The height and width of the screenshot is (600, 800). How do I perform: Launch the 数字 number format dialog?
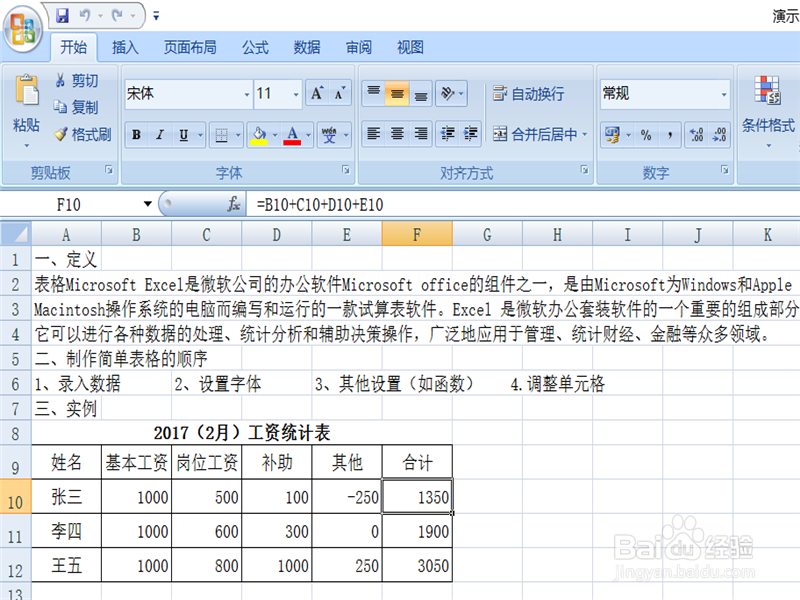724,169
